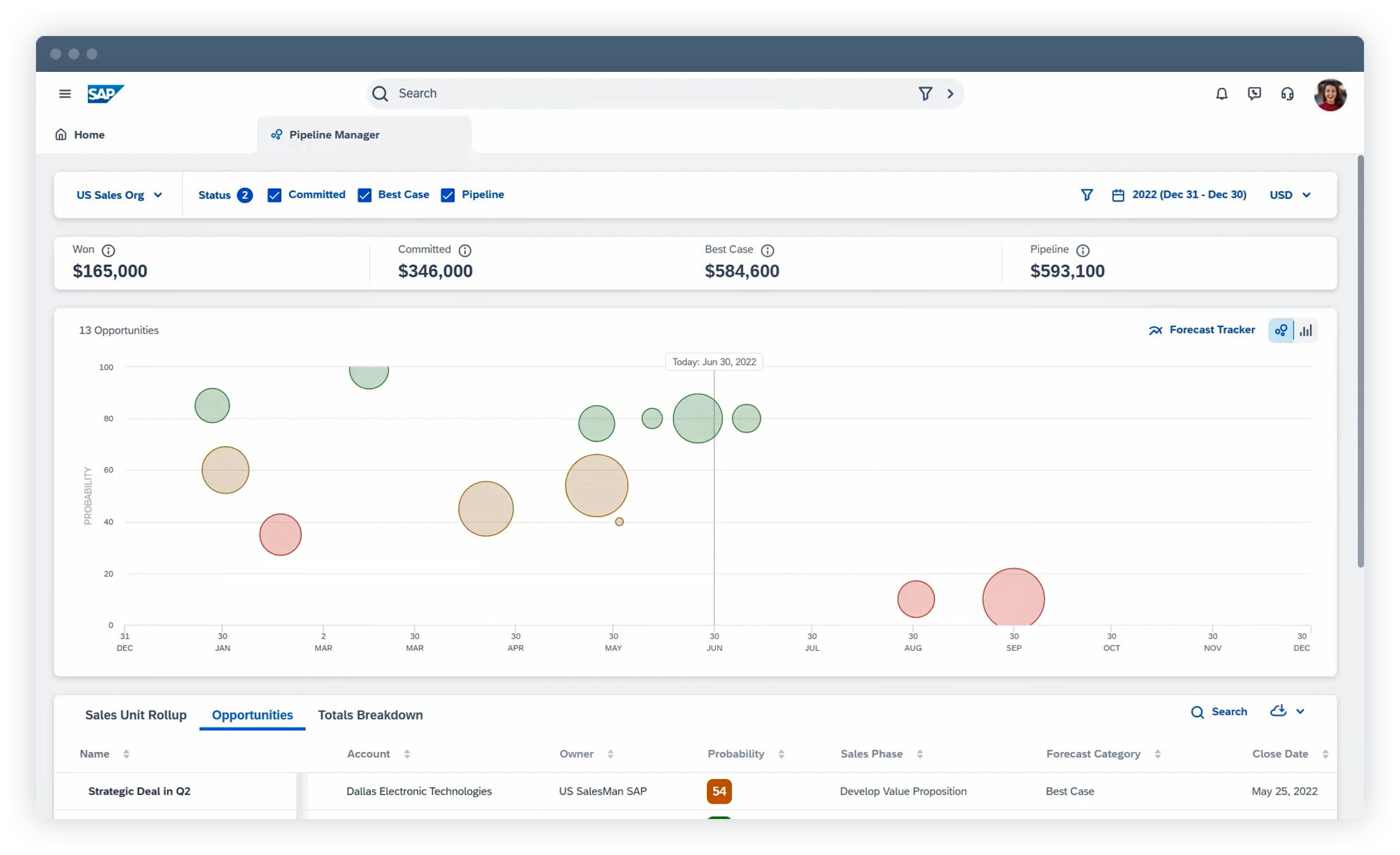Select the orange bubble at 60 probability in January
The image size is (1400, 855).
point(225,470)
